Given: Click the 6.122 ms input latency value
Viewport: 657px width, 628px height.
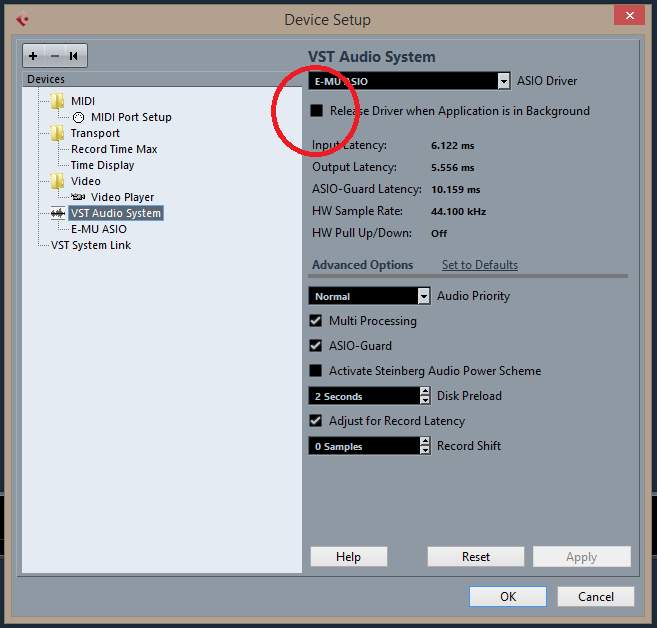Looking at the screenshot, I should (453, 146).
